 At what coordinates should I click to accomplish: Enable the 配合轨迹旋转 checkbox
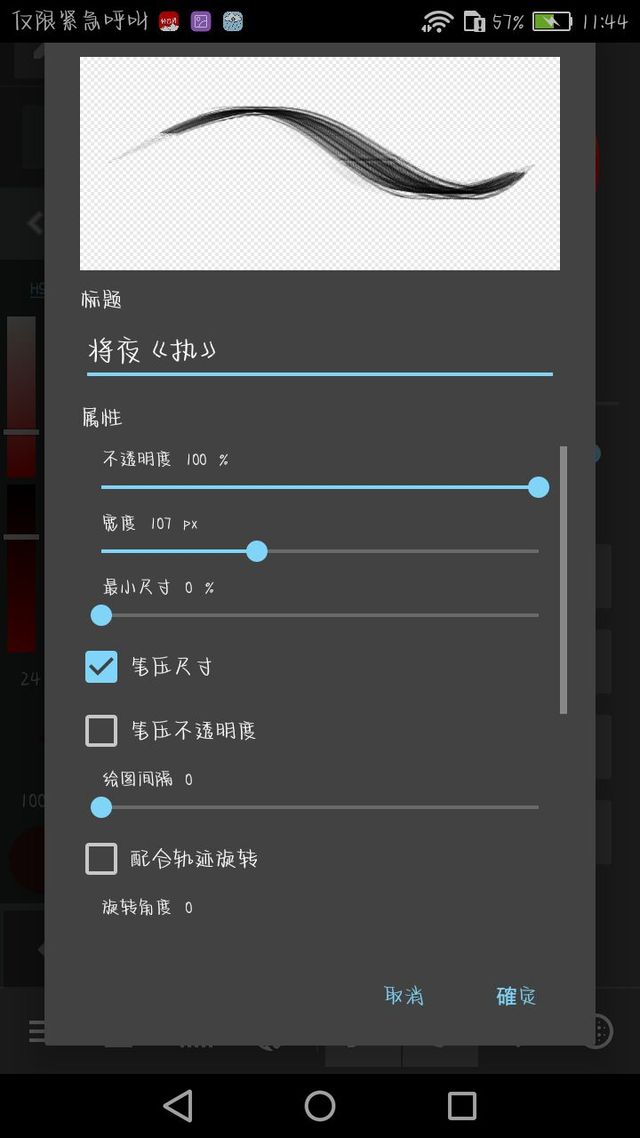point(102,859)
